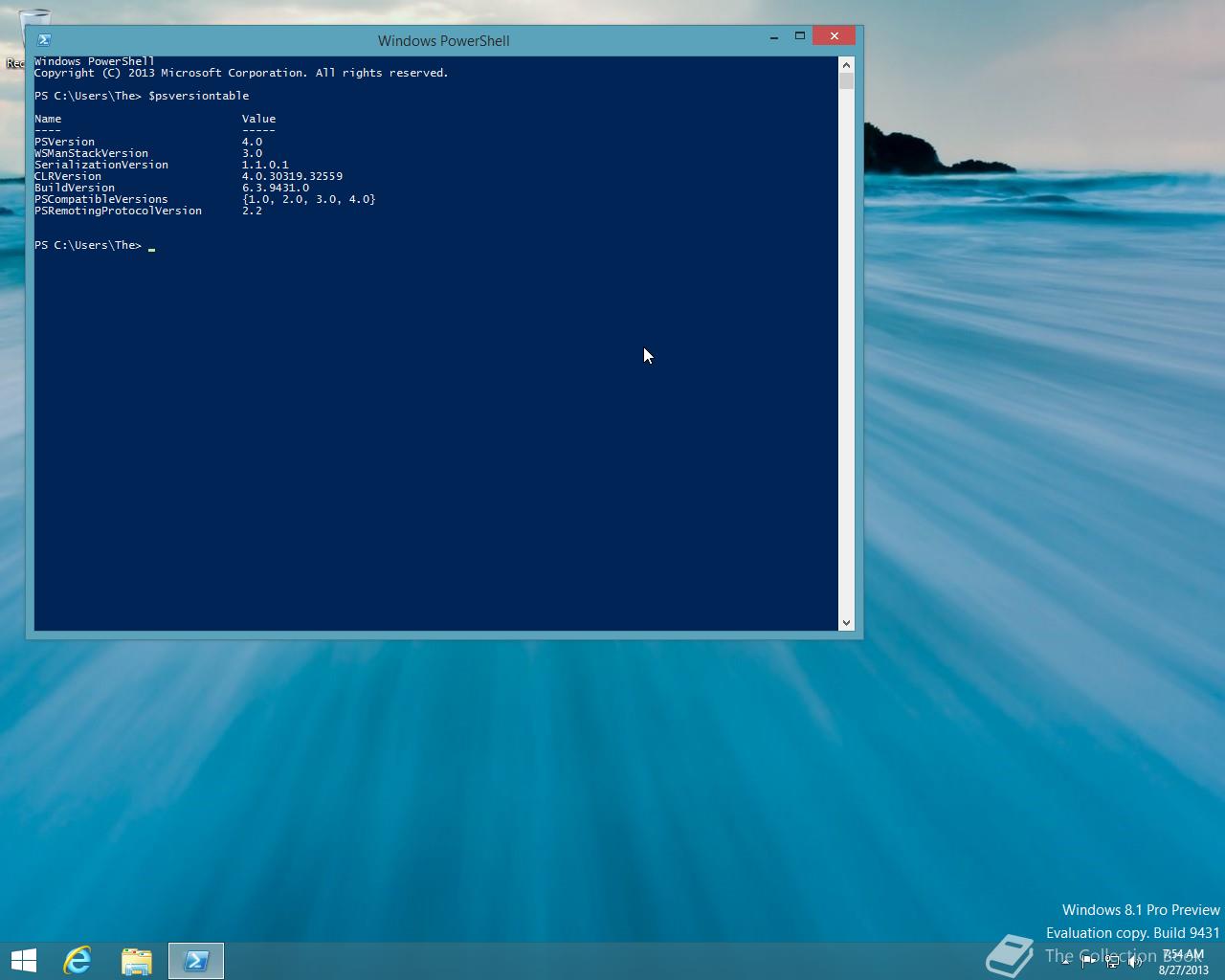Click the PowerShell scrollbar up arrow
1225x980 pixels.
[x=846, y=64]
